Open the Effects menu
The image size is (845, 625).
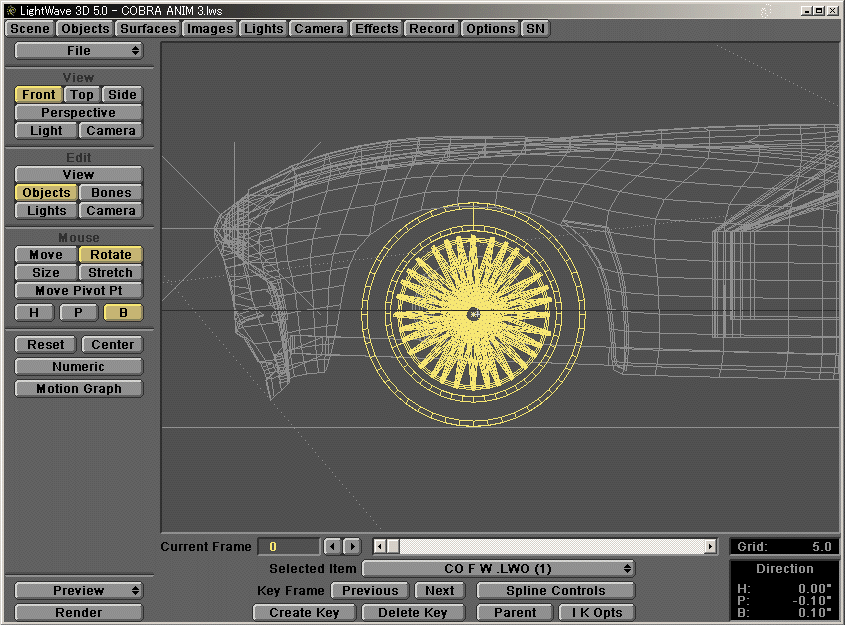click(376, 28)
